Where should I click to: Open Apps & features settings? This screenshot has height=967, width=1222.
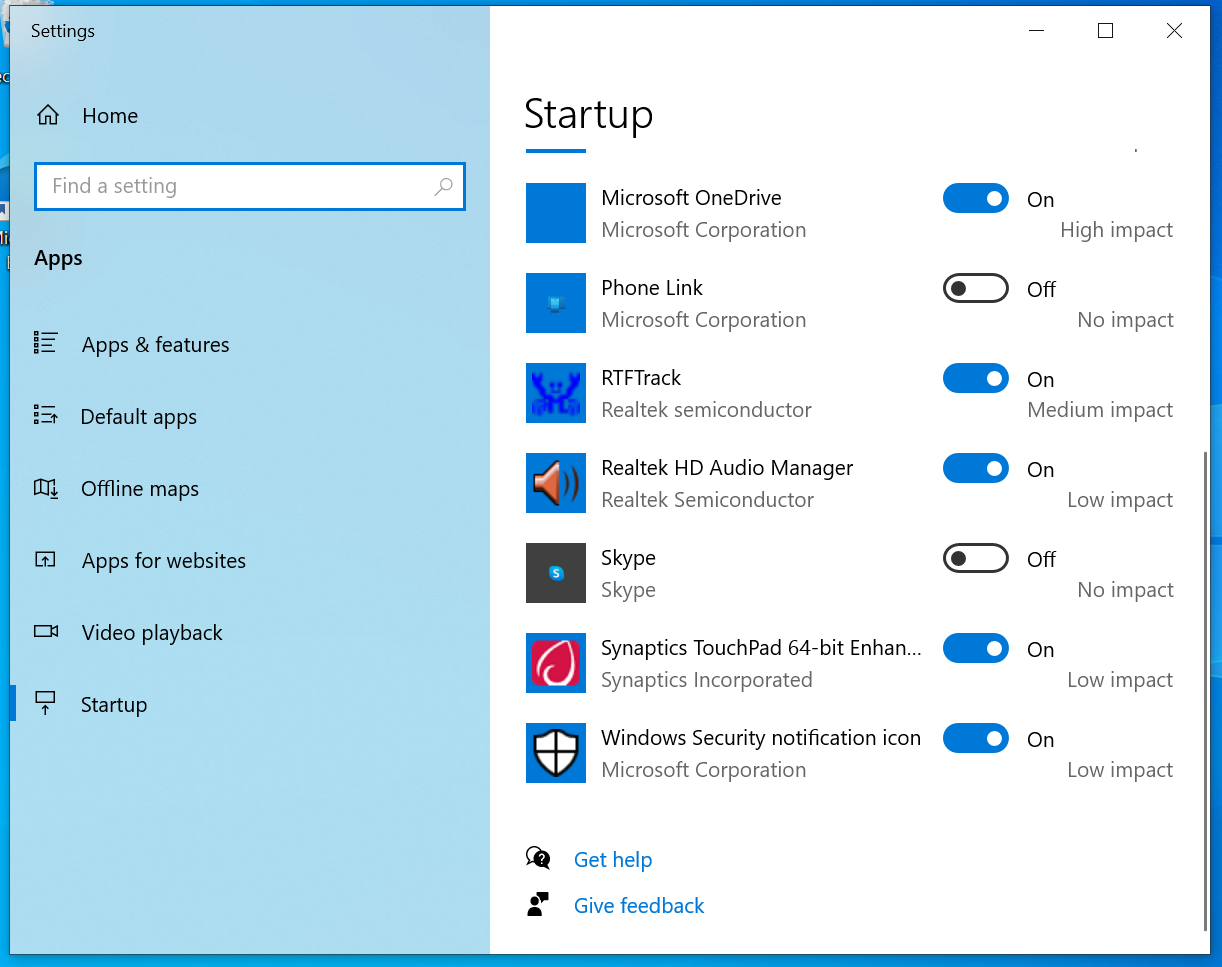(154, 344)
